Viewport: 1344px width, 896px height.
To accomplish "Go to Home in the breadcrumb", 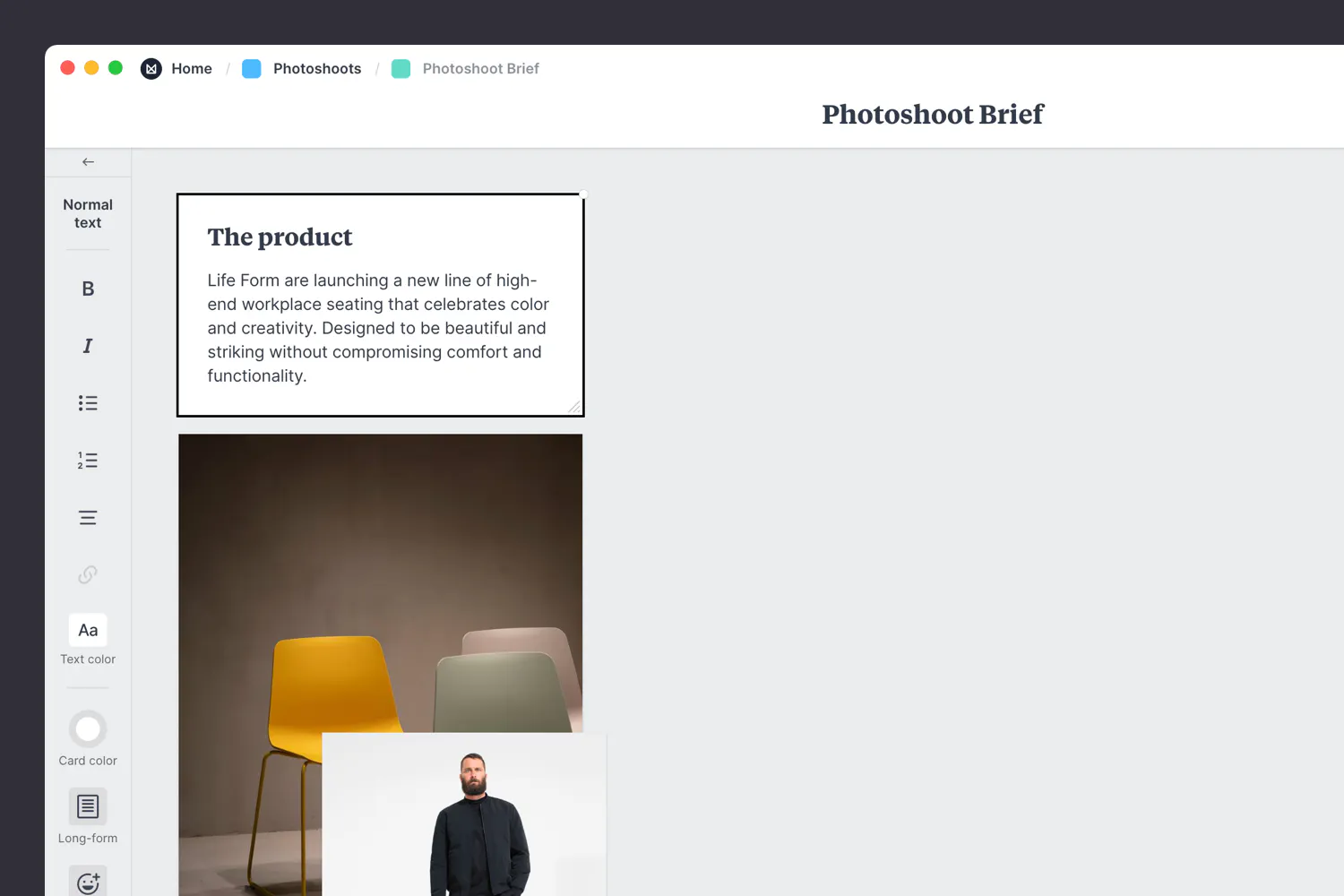I will 192,69.
